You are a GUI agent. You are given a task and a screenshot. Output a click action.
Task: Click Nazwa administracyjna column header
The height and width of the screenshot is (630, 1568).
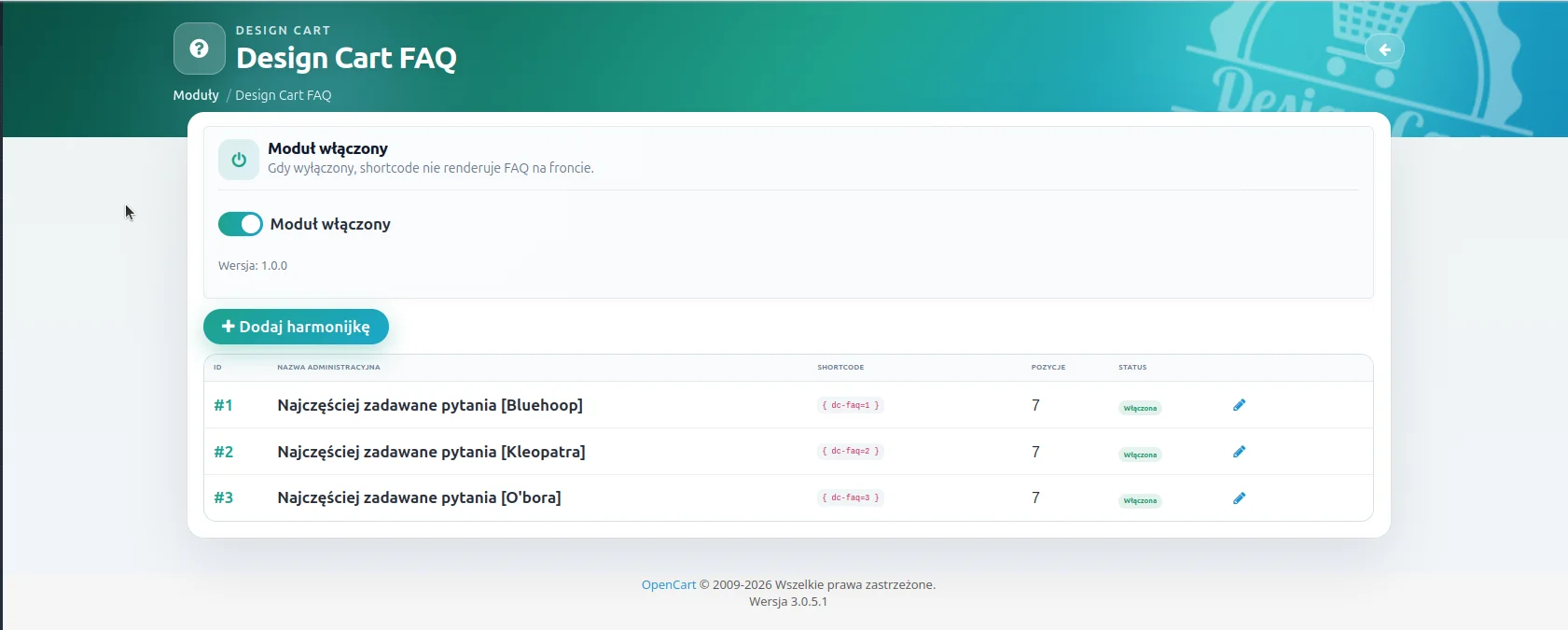(x=328, y=368)
